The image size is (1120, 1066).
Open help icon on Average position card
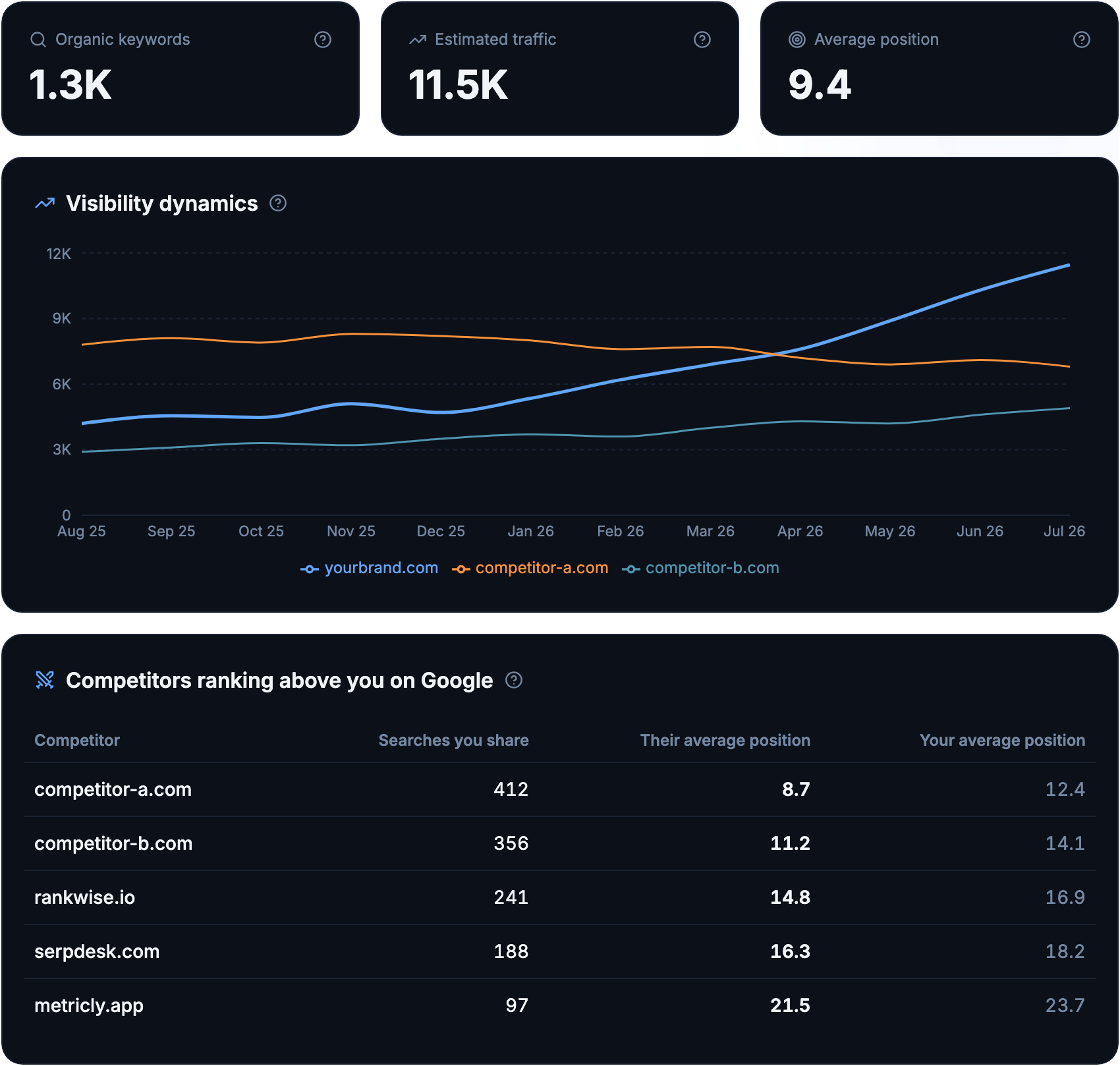[1082, 40]
